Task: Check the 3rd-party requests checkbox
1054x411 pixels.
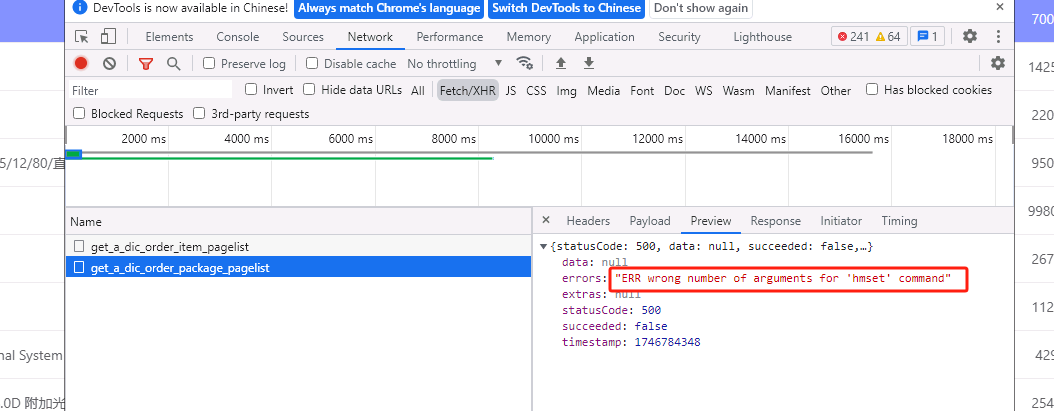Action: [199, 113]
